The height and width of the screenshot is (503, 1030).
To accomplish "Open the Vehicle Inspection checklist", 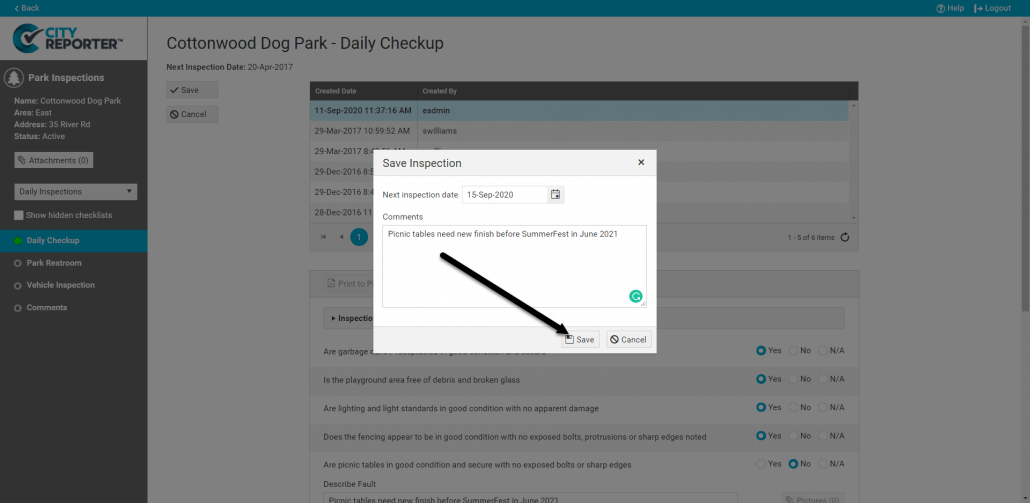I will pyautogui.click(x=60, y=285).
